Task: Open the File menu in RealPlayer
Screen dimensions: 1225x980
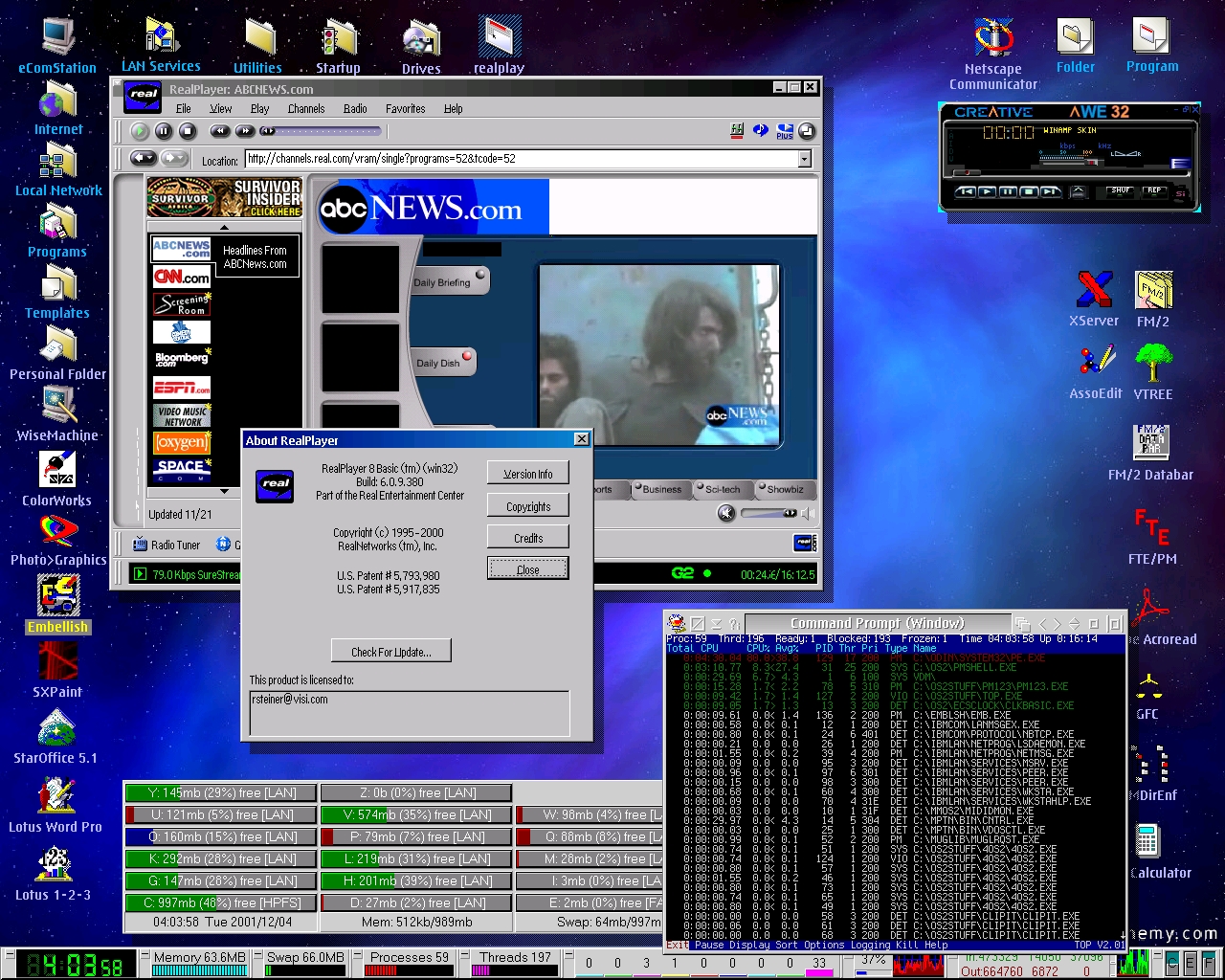Action: click(183, 108)
